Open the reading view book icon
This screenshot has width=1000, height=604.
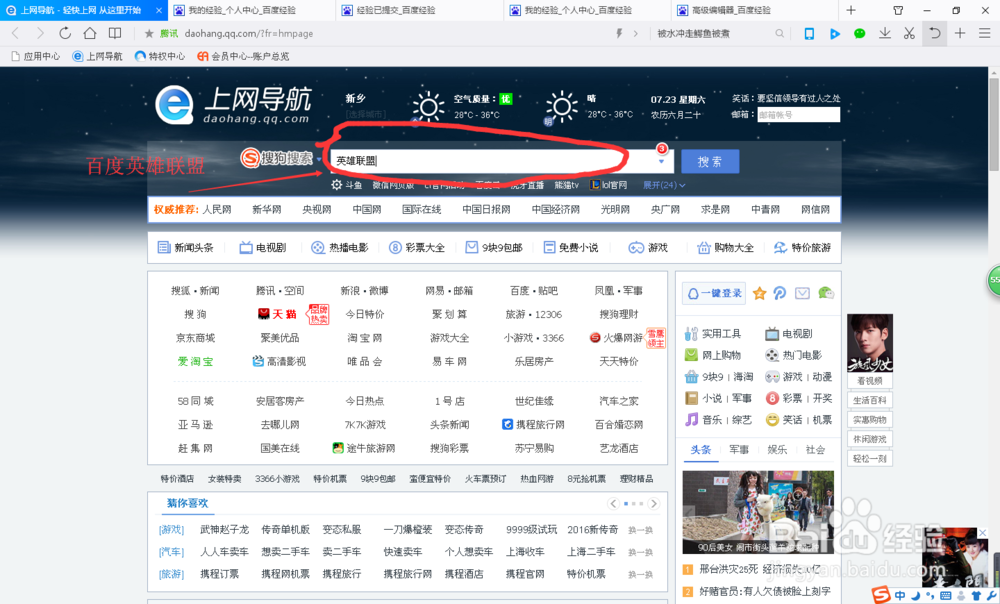pos(115,33)
